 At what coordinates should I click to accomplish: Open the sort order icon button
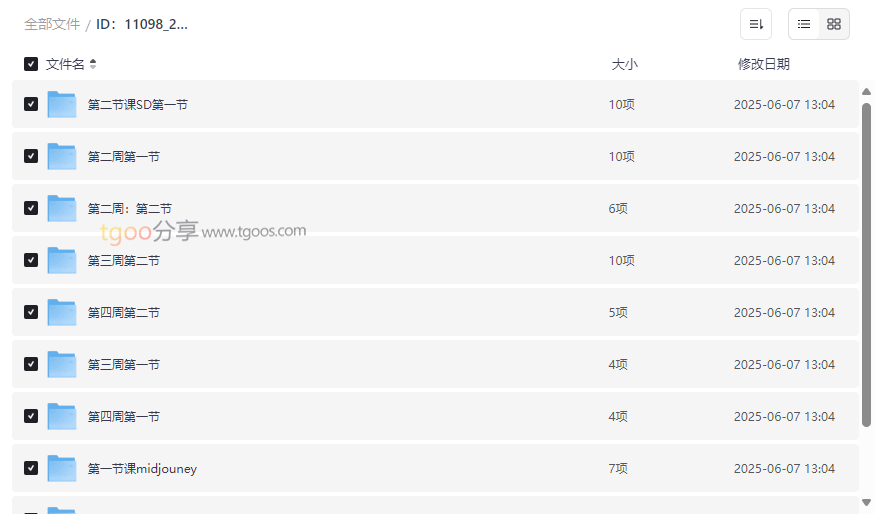tap(756, 24)
